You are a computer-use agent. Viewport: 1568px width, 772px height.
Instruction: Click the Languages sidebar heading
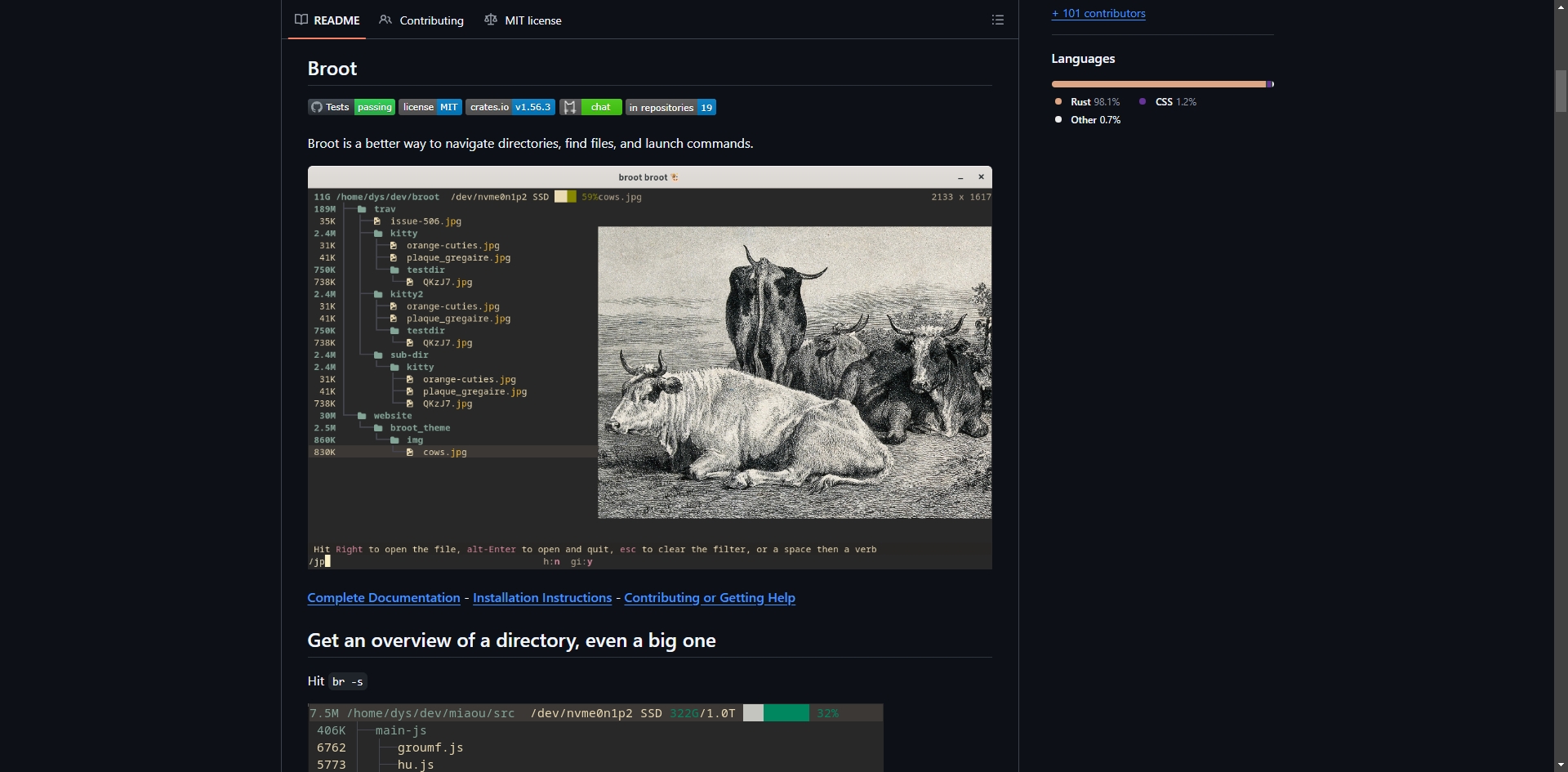pos(1083,59)
